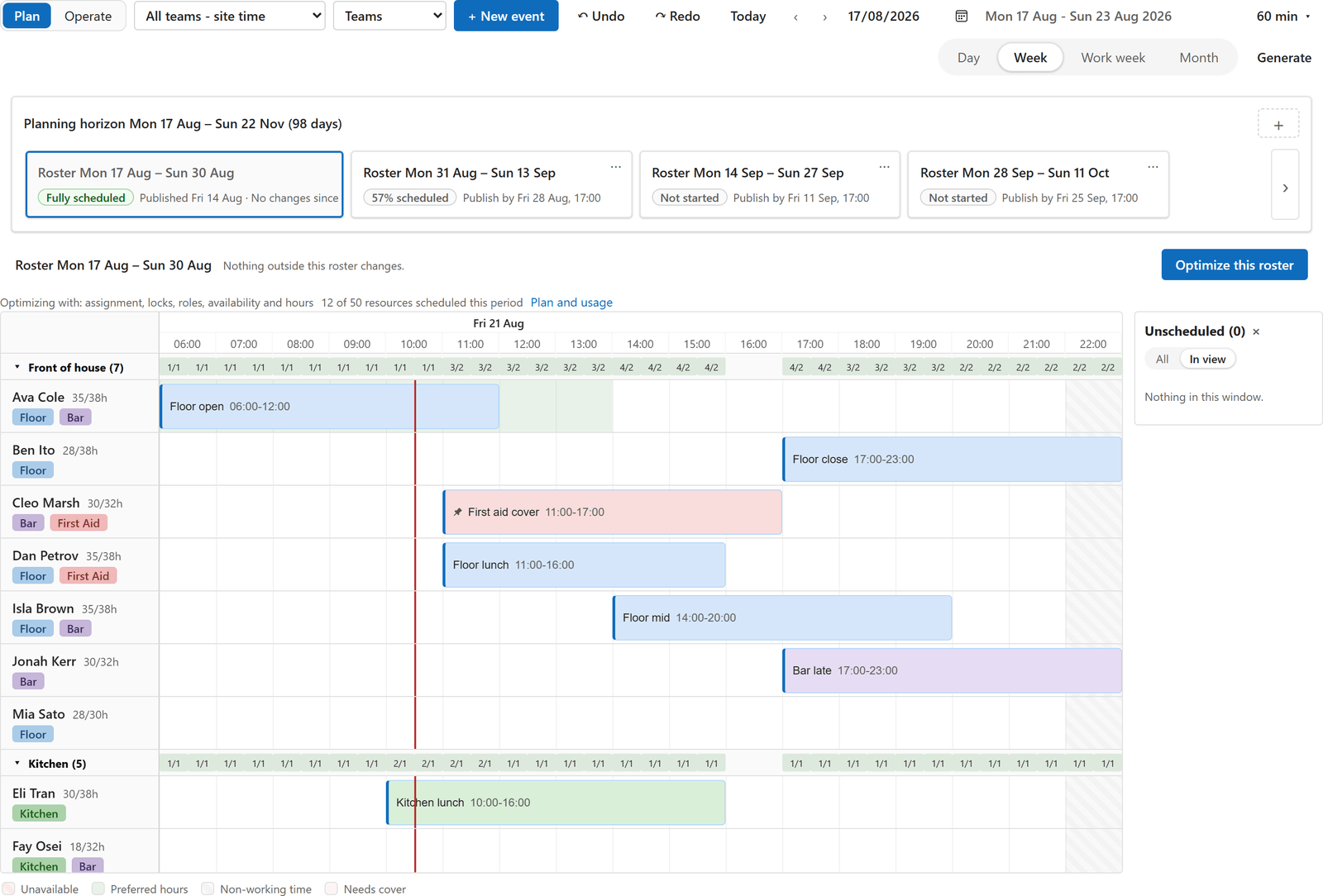Screen dimensions: 1323x896
Task: Select Ava Cole's Floor open shift
Action: click(x=329, y=407)
